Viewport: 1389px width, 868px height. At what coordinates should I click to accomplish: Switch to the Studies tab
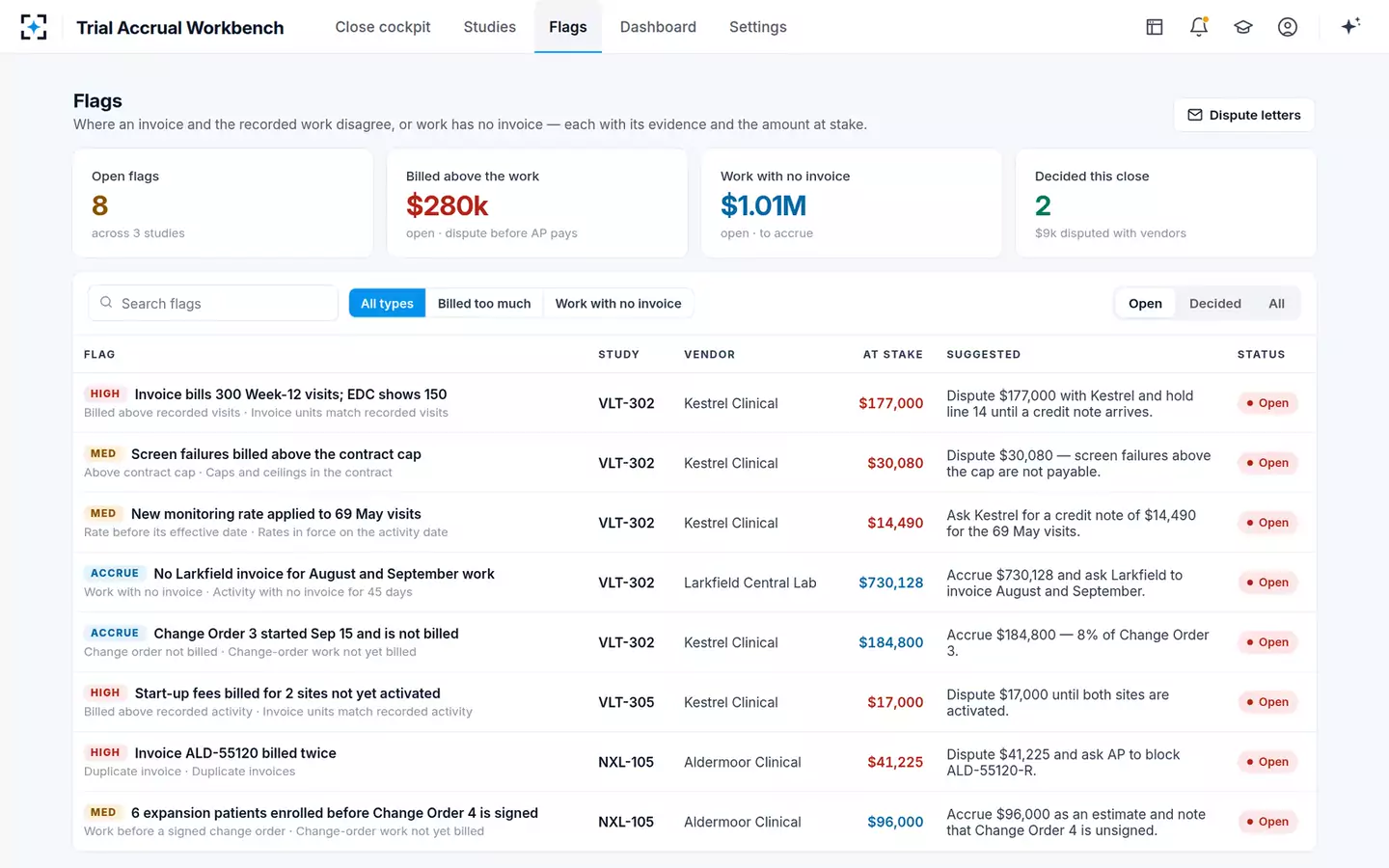(490, 27)
